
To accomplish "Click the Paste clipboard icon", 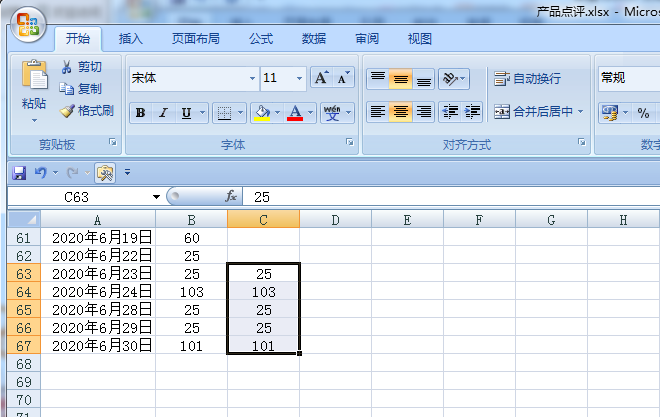I will [34, 77].
